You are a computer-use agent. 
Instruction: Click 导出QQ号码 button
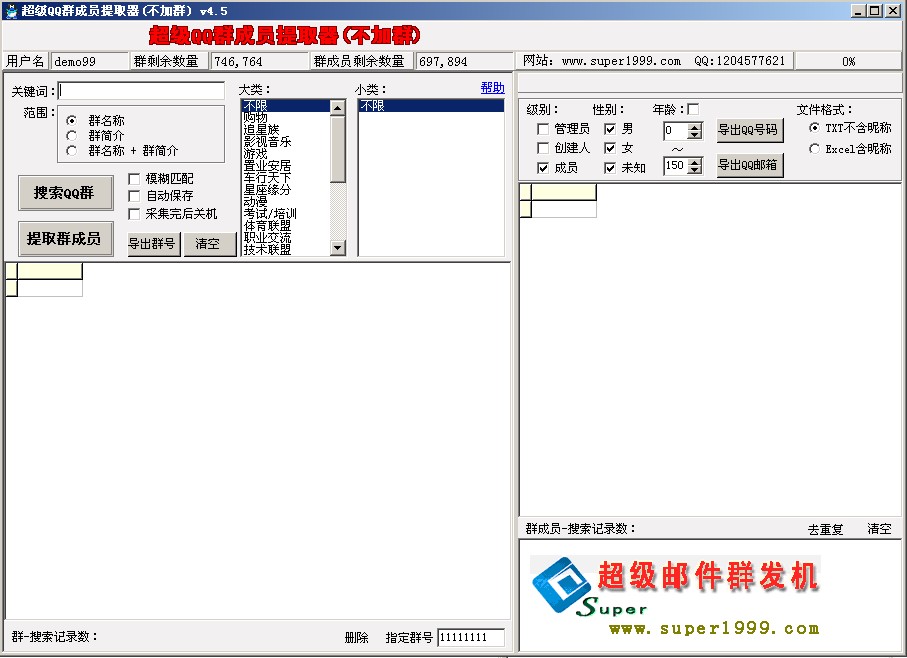[750, 130]
